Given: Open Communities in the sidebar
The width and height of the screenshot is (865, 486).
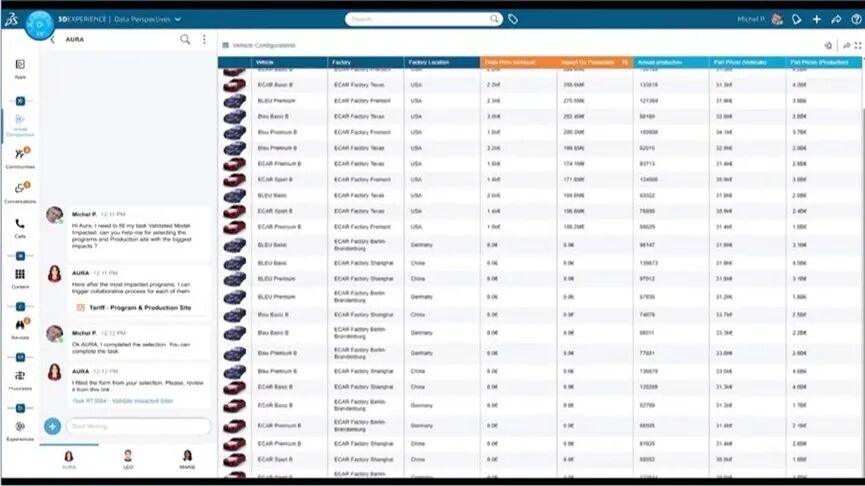Looking at the screenshot, I should pyautogui.click(x=20, y=157).
